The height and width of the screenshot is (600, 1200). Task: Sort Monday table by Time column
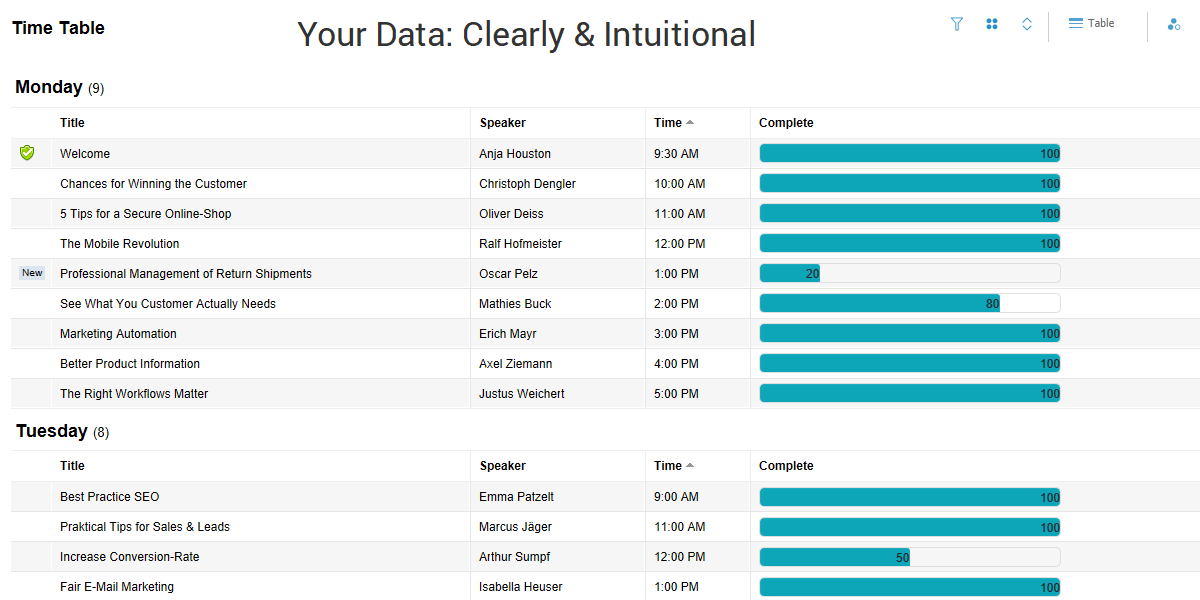click(668, 123)
